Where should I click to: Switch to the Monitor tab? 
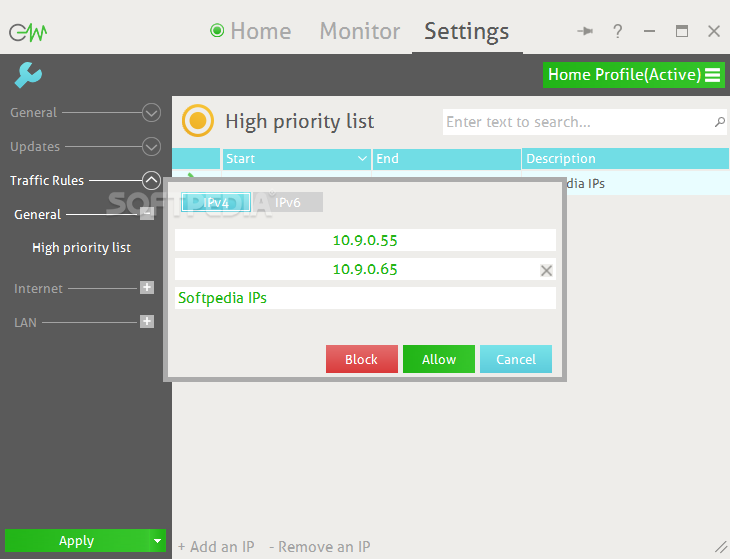(359, 31)
